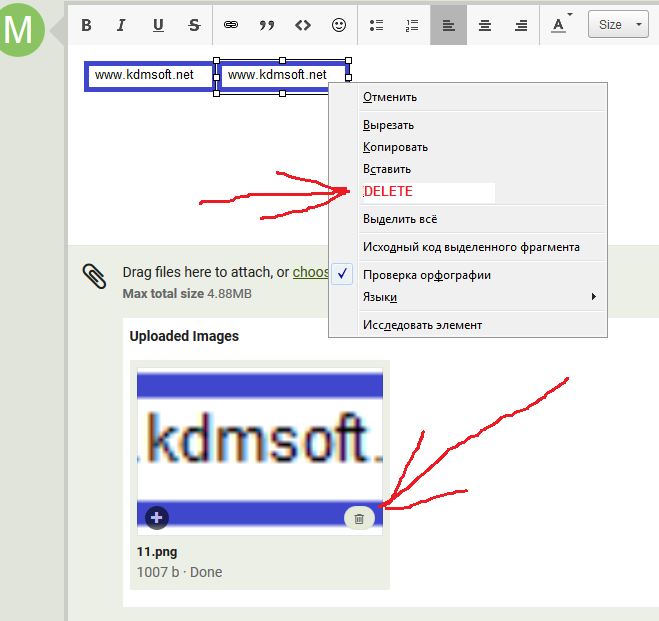Select the first www.kdmsoft.net image in the editor
The image size is (659, 621).
pyautogui.click(x=149, y=76)
